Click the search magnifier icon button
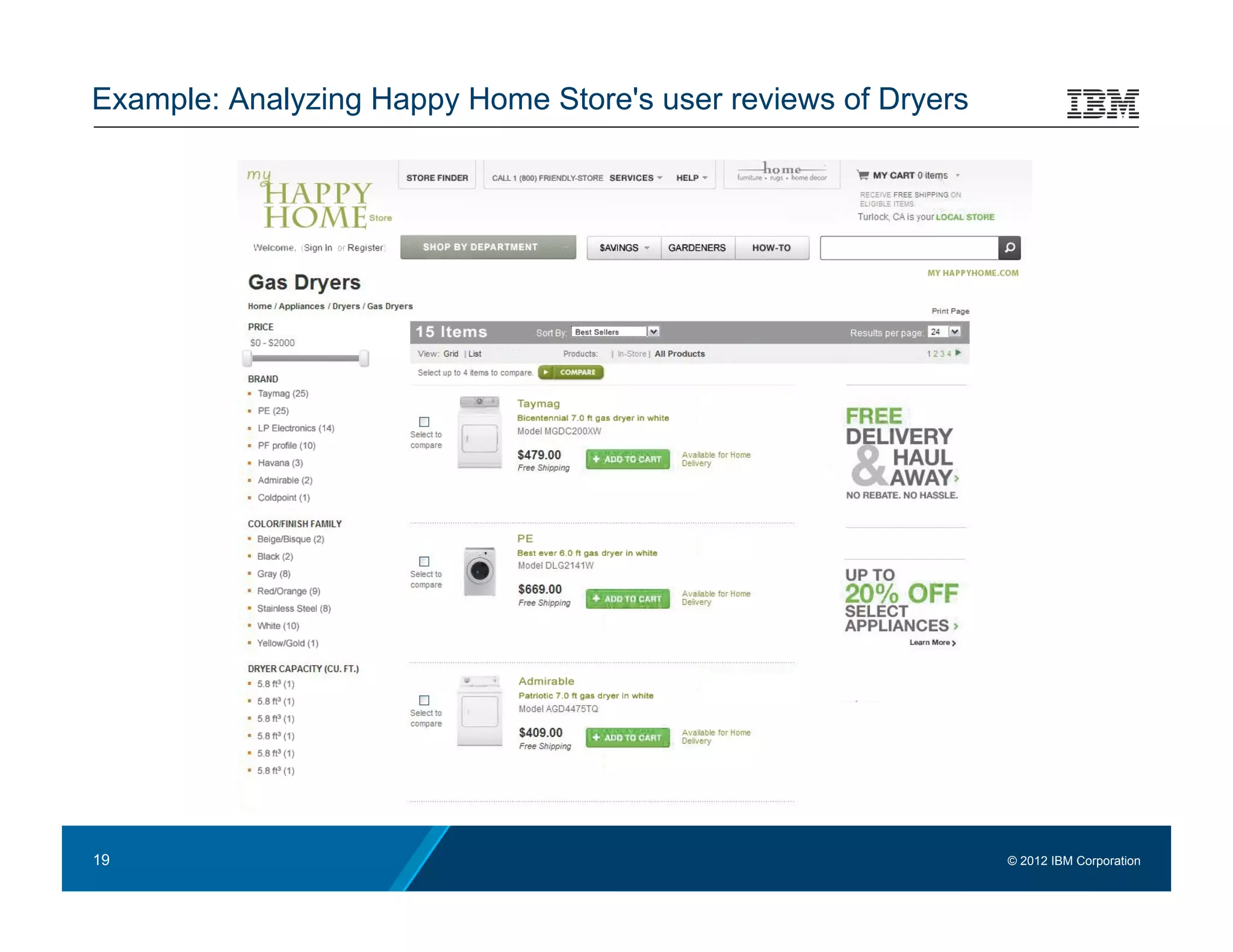The image size is (1233, 952). pos(1010,247)
